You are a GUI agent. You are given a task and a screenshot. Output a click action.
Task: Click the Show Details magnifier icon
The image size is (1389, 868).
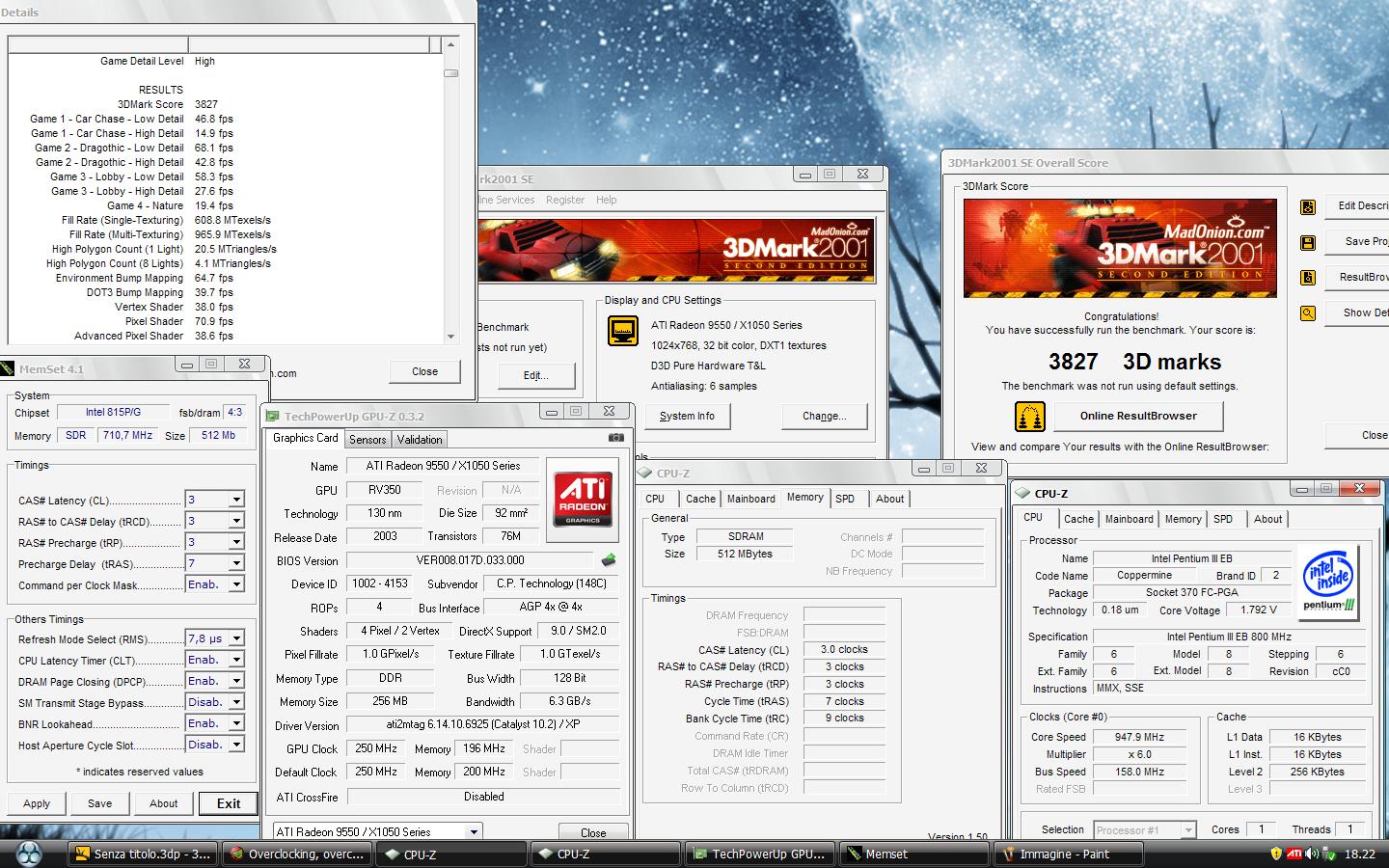(1307, 313)
